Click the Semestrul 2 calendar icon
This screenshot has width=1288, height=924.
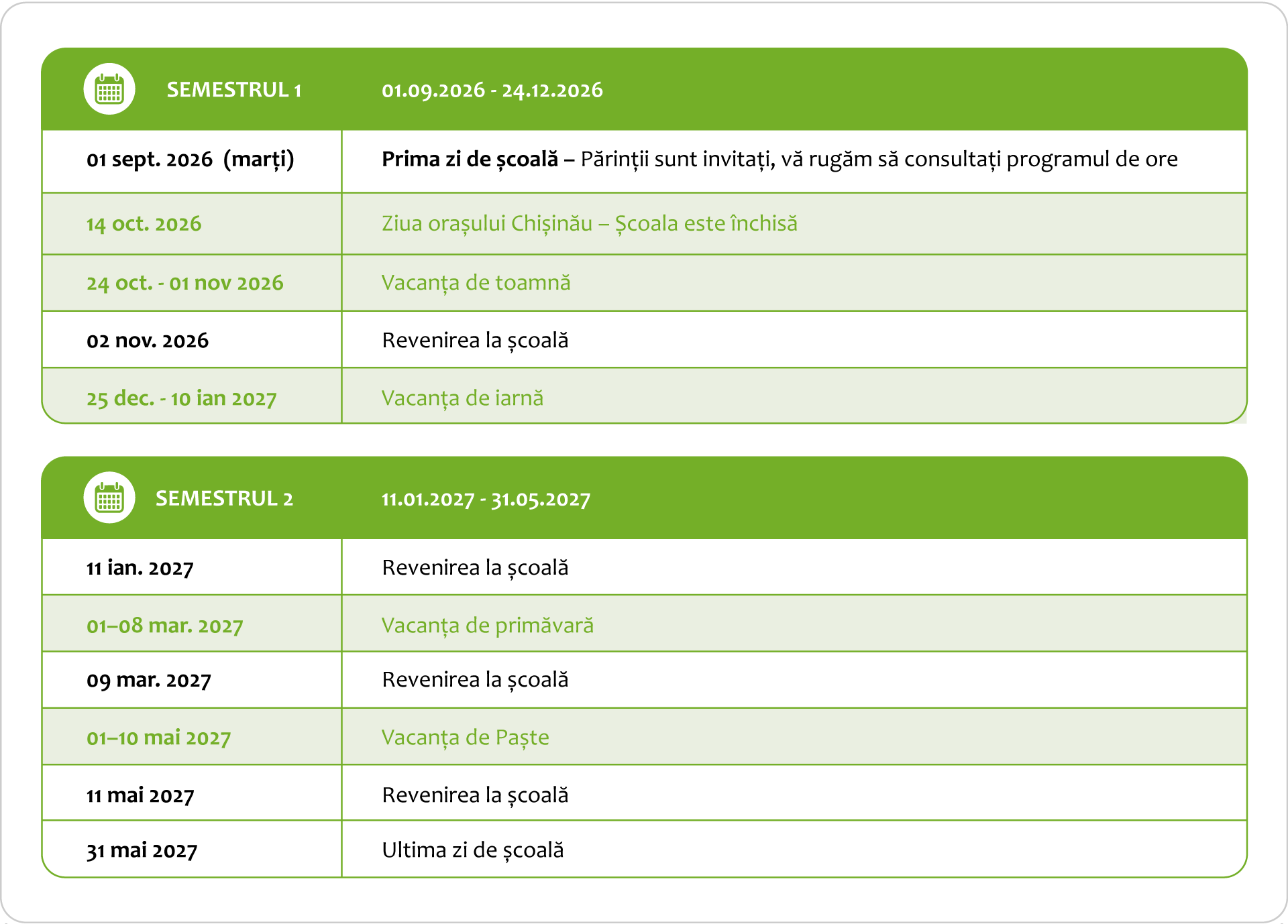pyautogui.click(x=109, y=498)
